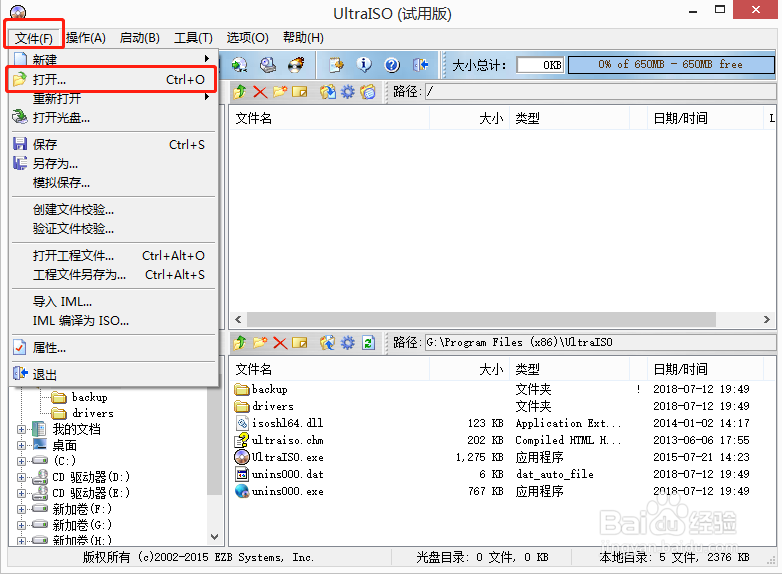Click 文件名 column header in the image pane
The height and width of the screenshot is (574, 782).
tap(329, 119)
